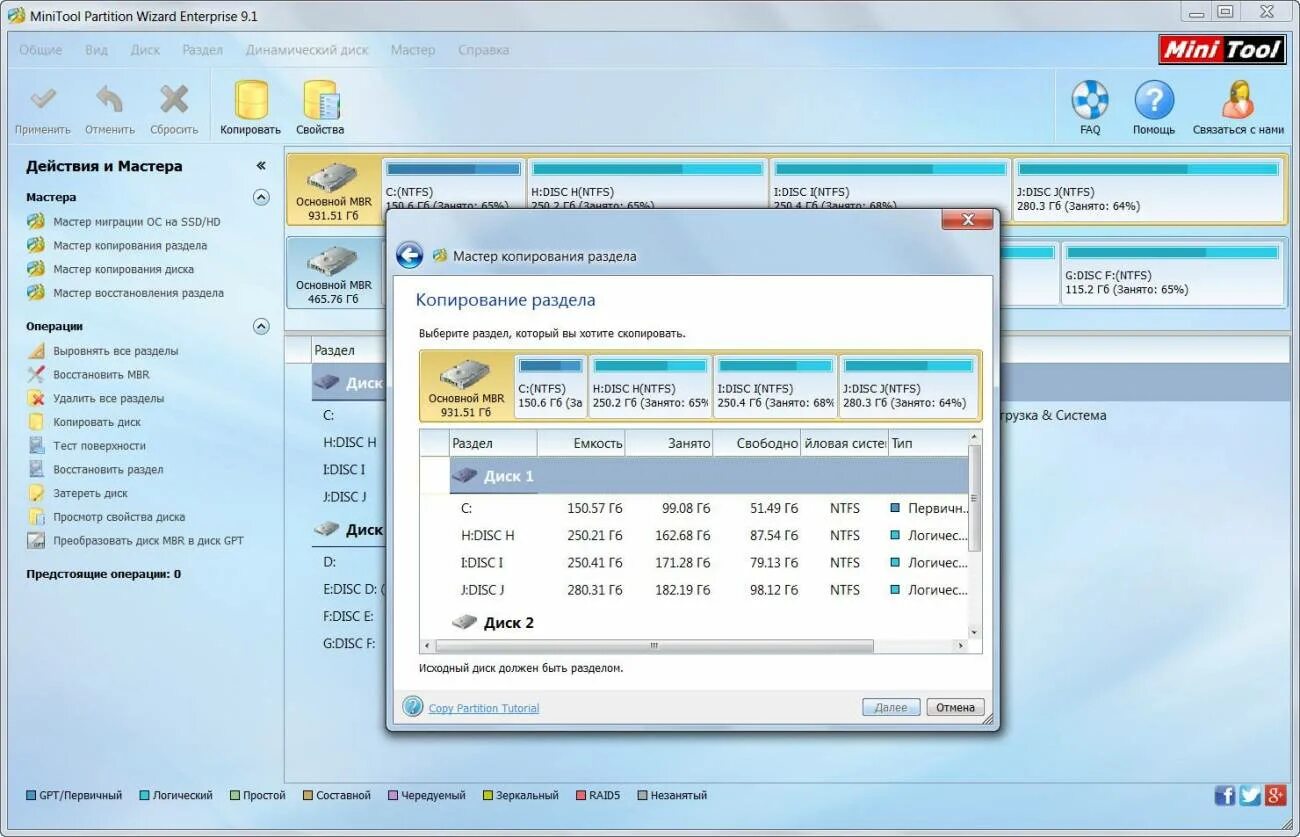1300x837 pixels.
Task: Open the Динамический диск menu
Action: click(x=307, y=50)
